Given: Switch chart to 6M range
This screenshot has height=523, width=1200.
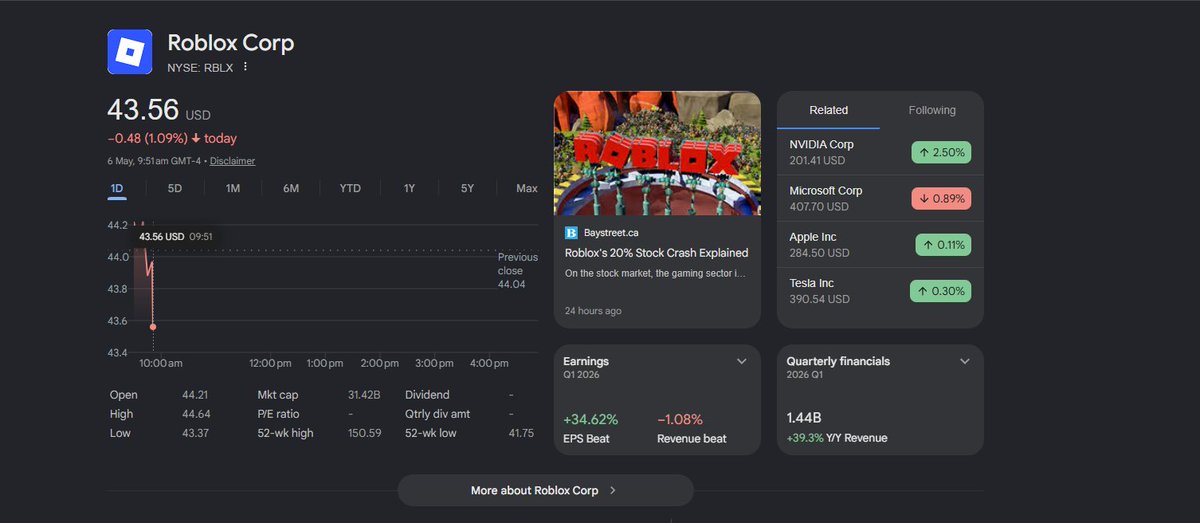Looking at the screenshot, I should point(291,189).
